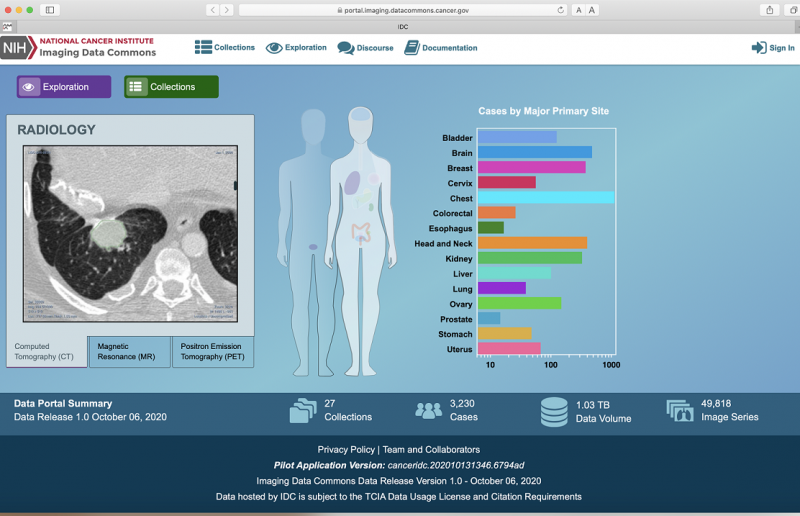
Task: Click the Data hosted by IDC usage notice
Action: 398,497
